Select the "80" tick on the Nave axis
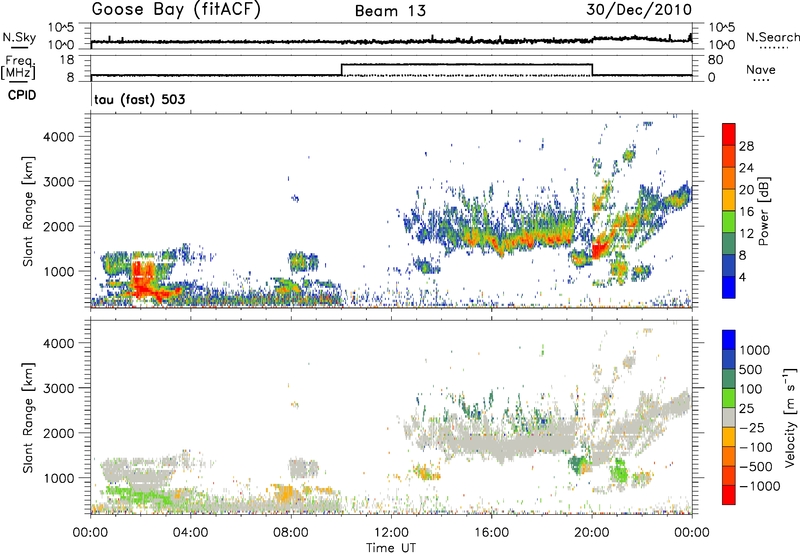Image resolution: width=800 pixels, height=554 pixels. (716, 60)
